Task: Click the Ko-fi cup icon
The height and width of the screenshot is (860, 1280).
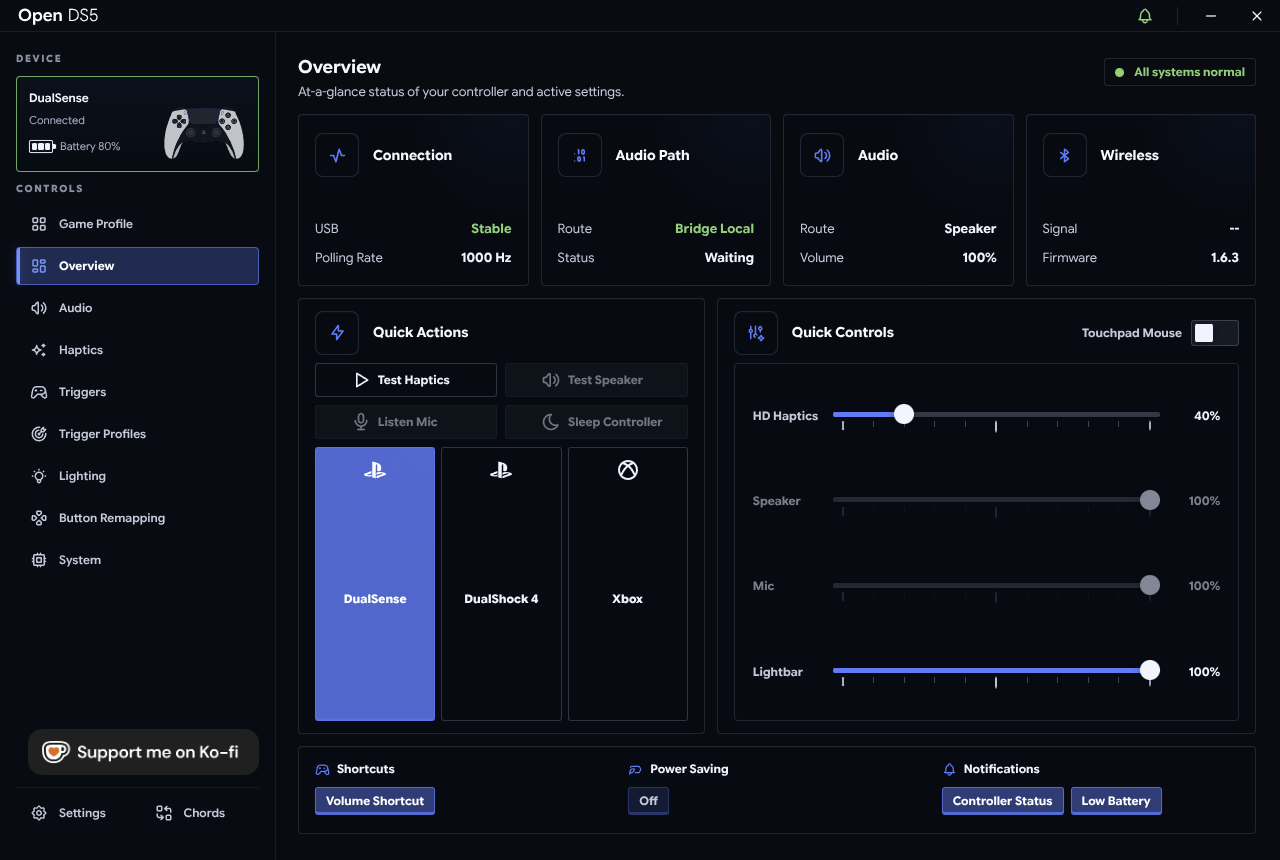Action: [55, 752]
